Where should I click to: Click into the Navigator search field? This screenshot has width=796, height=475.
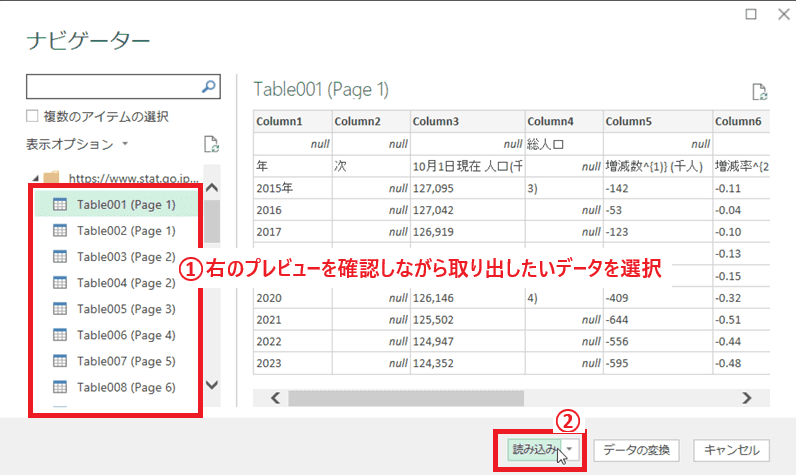pos(110,87)
